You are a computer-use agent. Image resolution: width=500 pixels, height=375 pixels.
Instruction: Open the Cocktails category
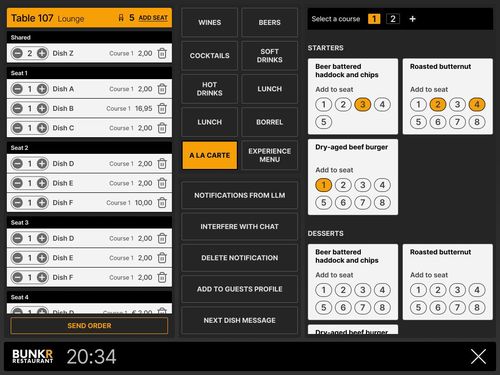[209, 56]
